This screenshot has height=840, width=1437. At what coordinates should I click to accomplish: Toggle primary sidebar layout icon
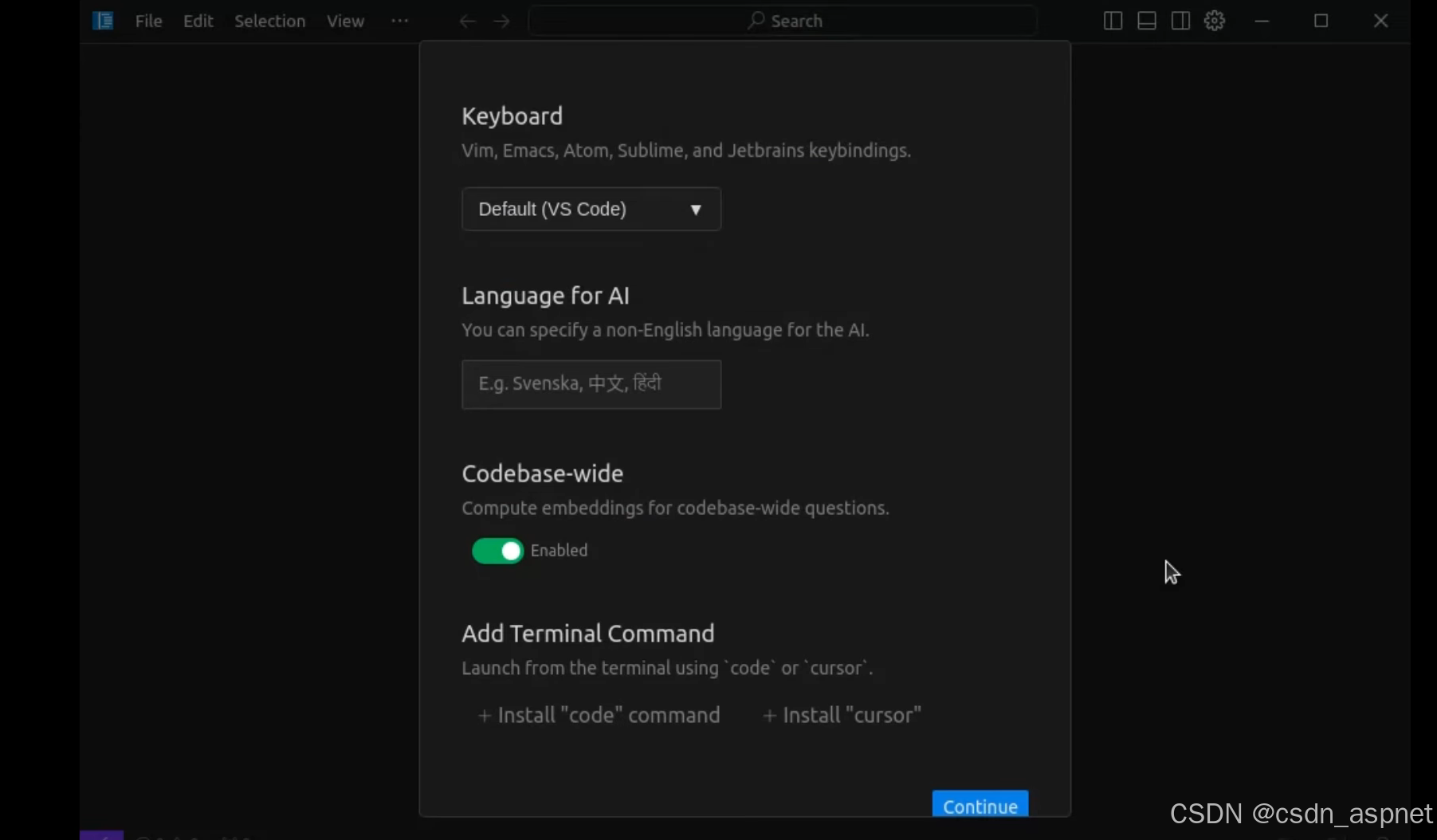coord(1113,21)
